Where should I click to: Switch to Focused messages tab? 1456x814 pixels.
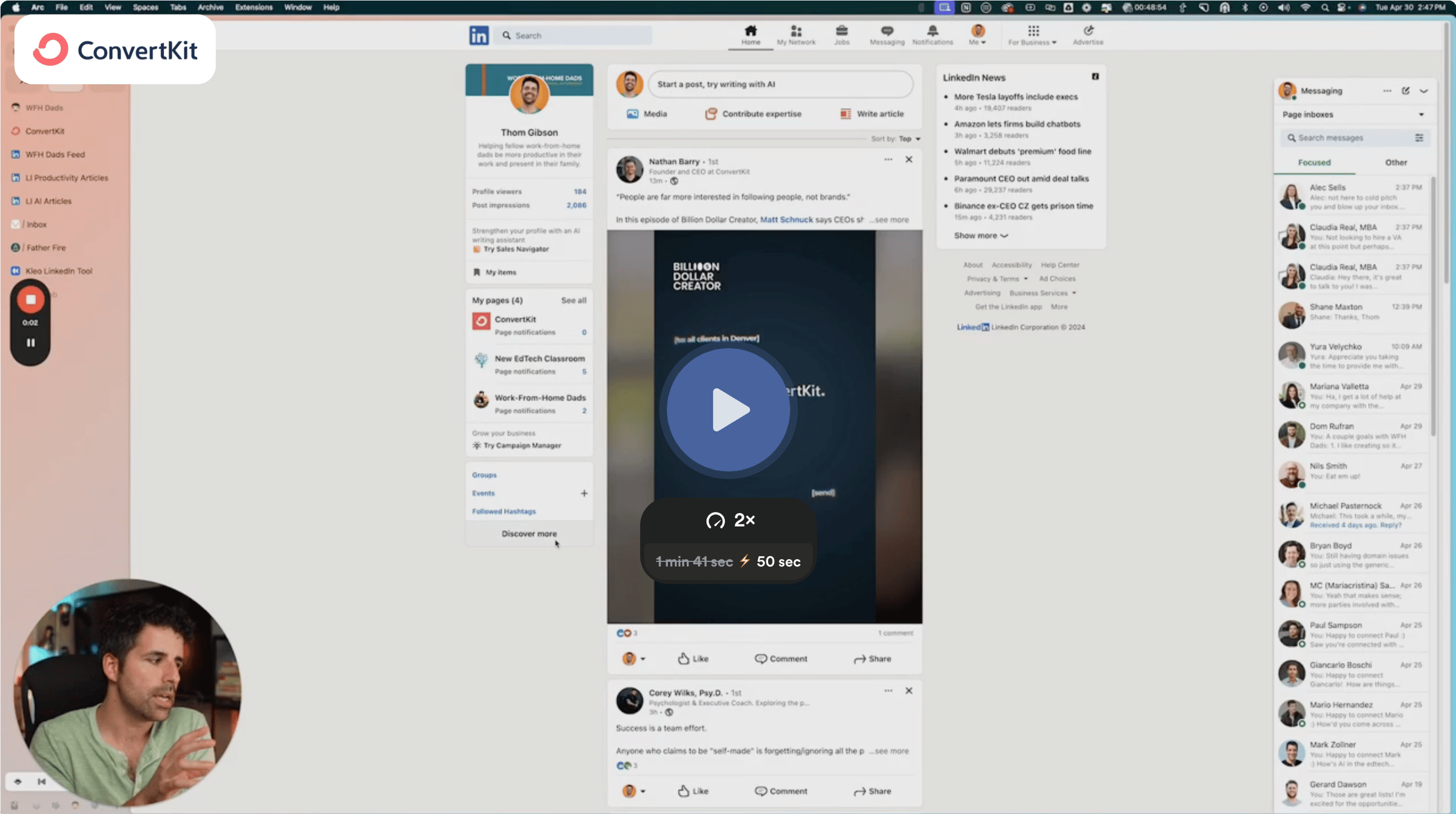[1314, 163]
